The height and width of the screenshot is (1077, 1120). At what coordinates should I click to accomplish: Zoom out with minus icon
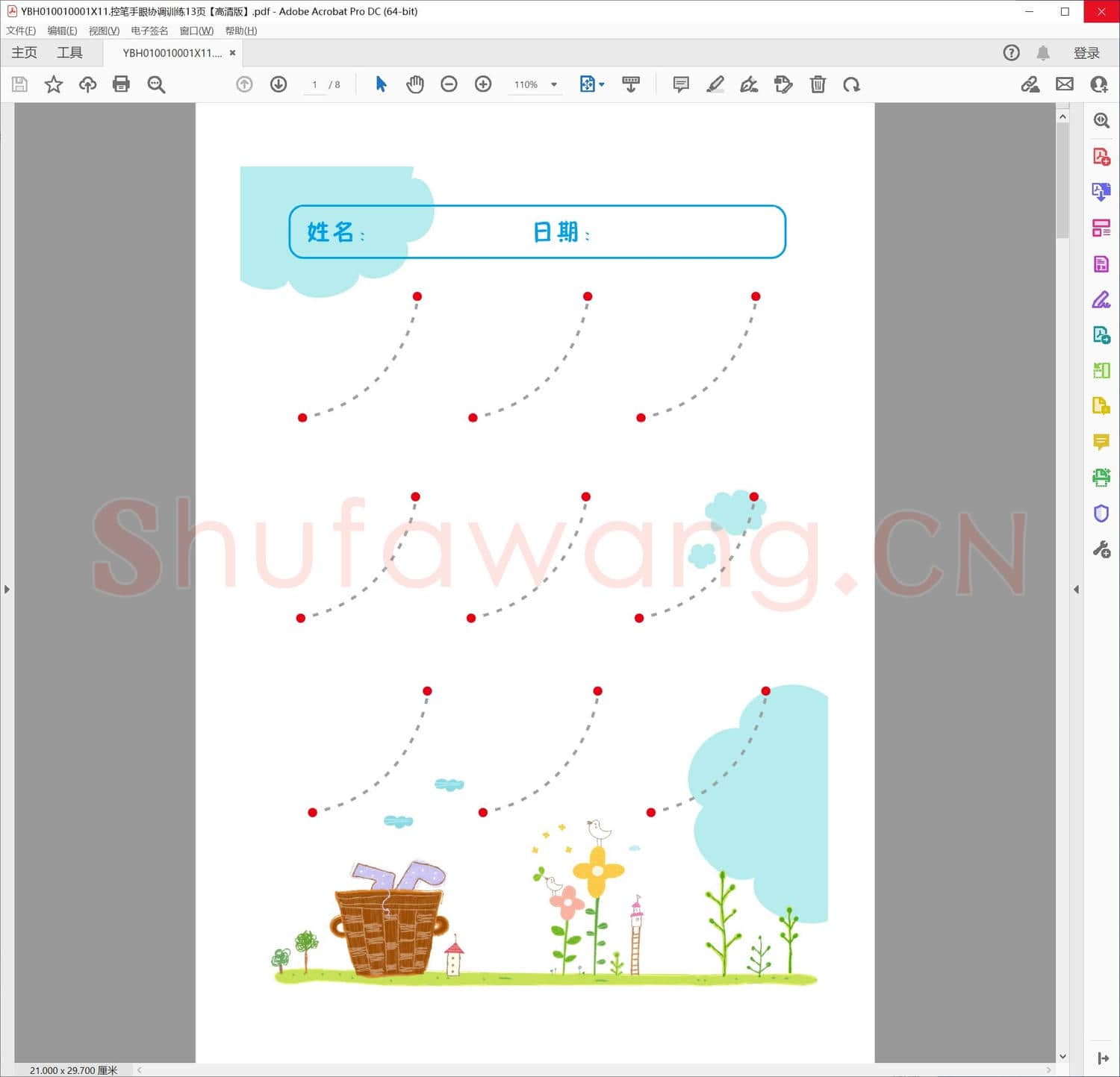449,84
